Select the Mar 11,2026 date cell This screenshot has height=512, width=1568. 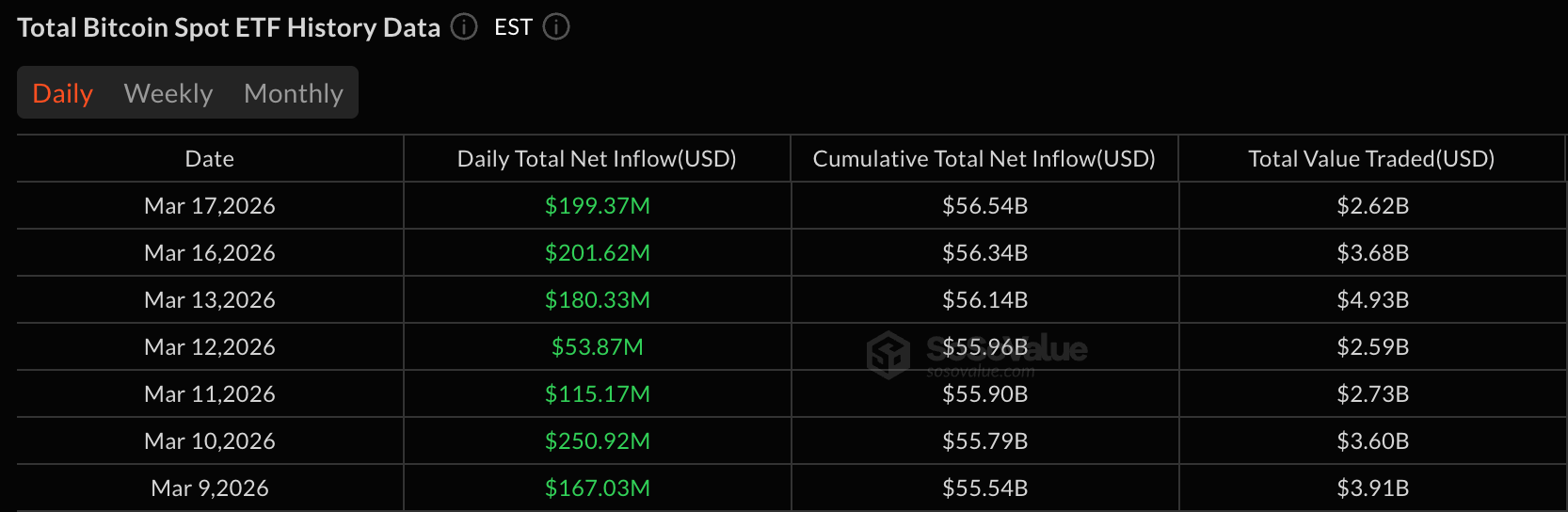point(210,394)
